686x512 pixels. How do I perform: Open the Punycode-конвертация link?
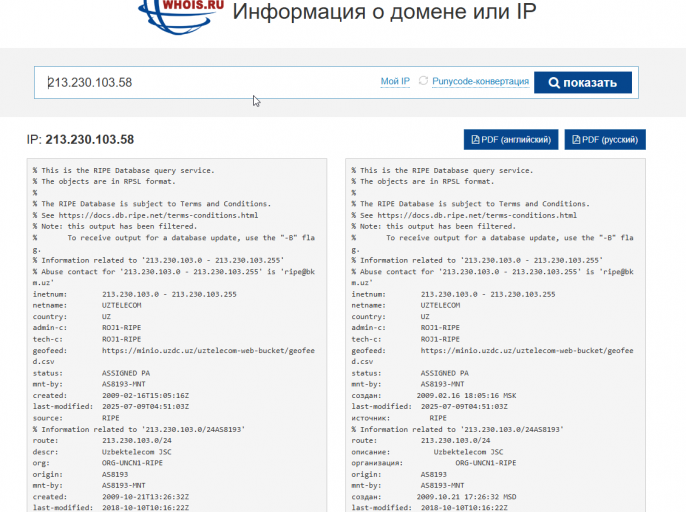point(480,81)
